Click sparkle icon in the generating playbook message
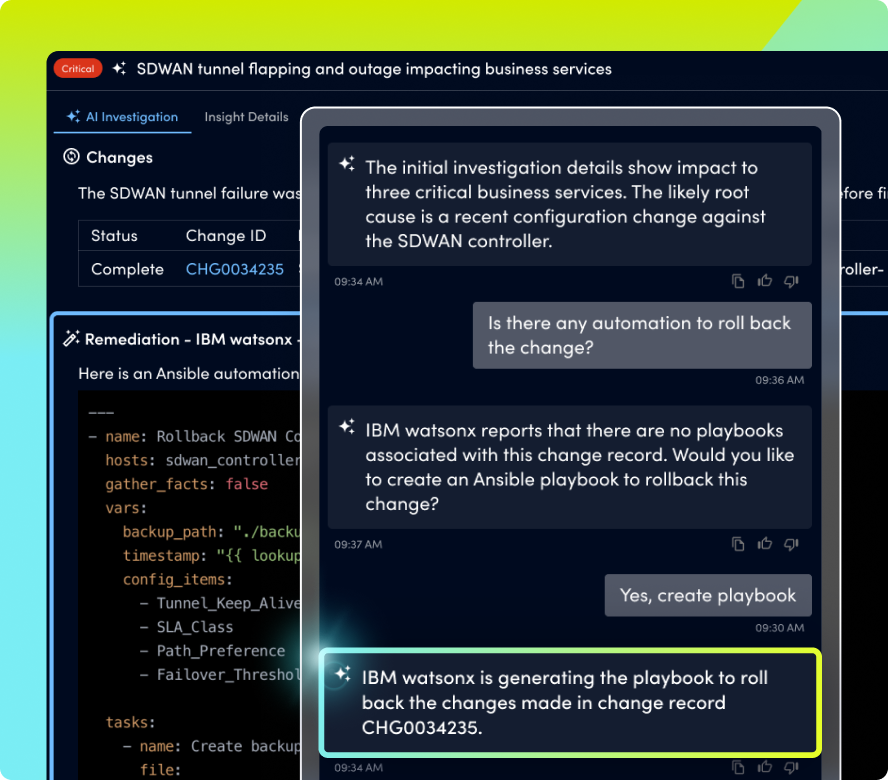This screenshot has height=780, width=888. point(343,675)
